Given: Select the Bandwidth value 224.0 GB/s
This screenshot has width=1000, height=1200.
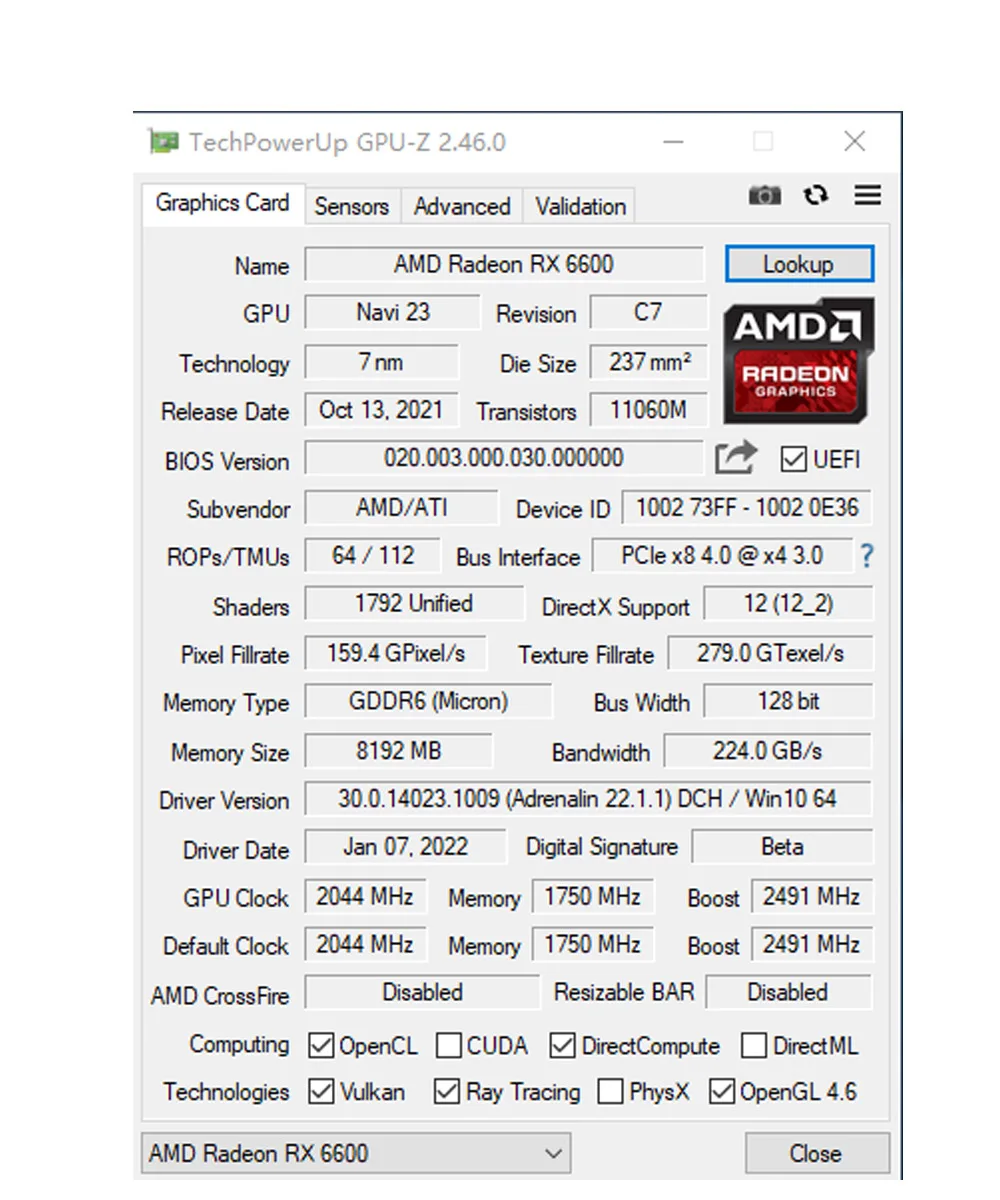Looking at the screenshot, I should pyautogui.click(x=768, y=750).
